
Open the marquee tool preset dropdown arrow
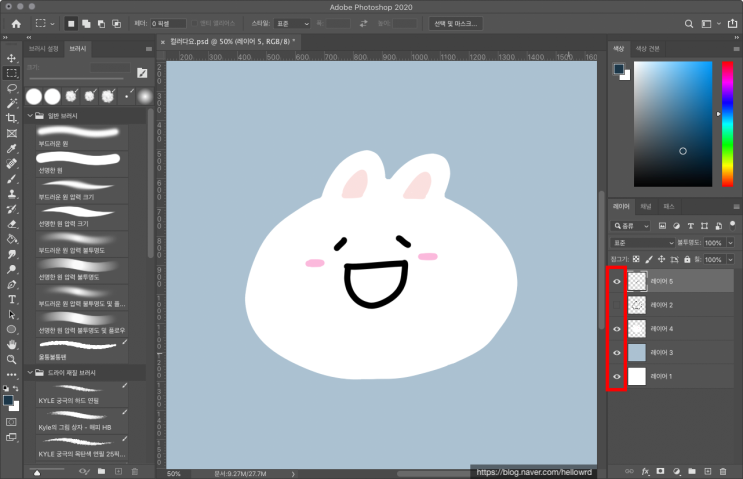52,24
